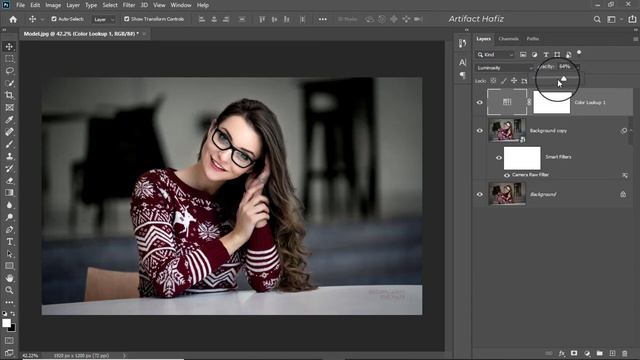Viewport: 640px width, 360px height.
Task: Open the Luminosity blend mode dropdown
Action: pyautogui.click(x=504, y=68)
